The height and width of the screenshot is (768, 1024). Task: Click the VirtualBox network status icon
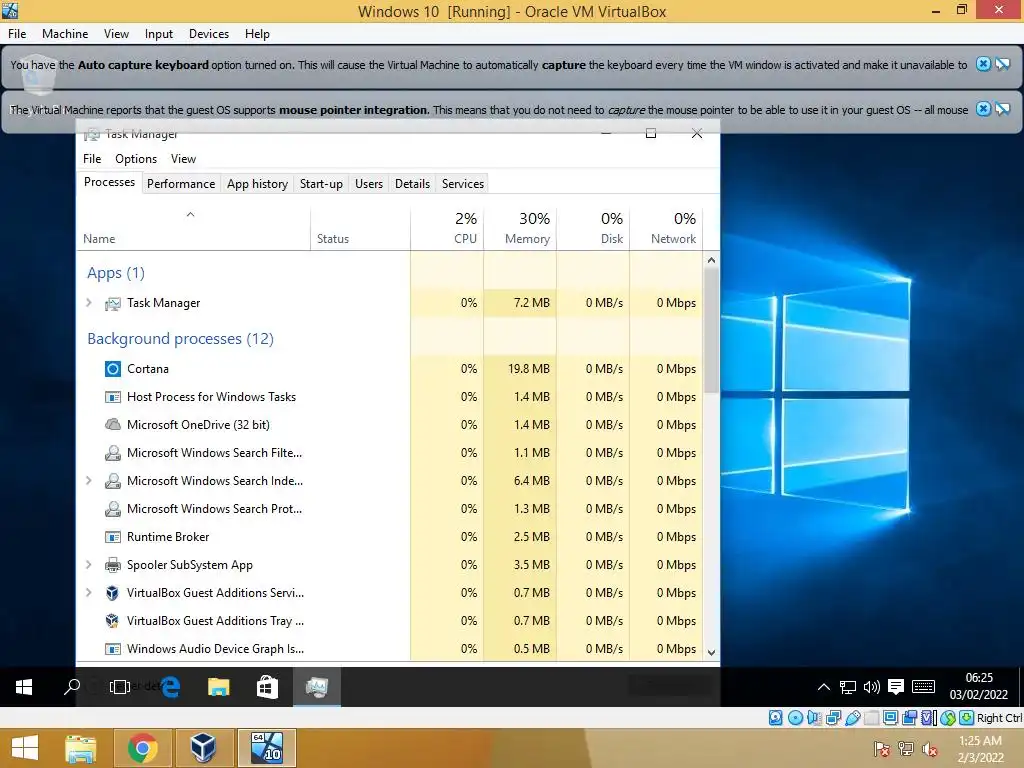pyautogui.click(x=833, y=718)
